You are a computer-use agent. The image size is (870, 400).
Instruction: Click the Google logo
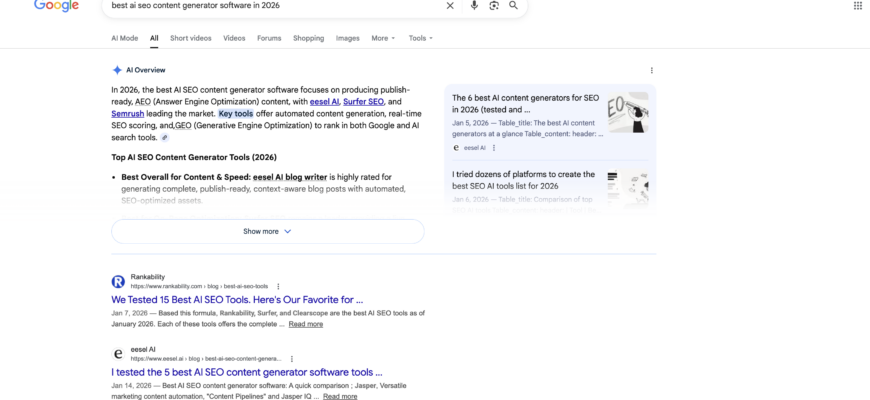pos(56,5)
